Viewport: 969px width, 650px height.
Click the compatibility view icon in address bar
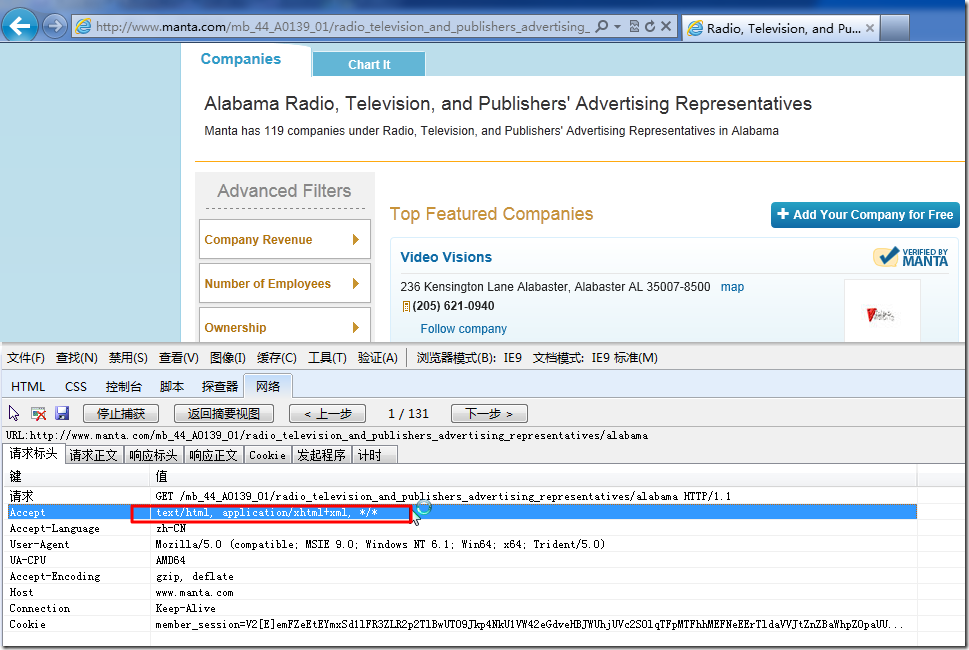(x=634, y=27)
